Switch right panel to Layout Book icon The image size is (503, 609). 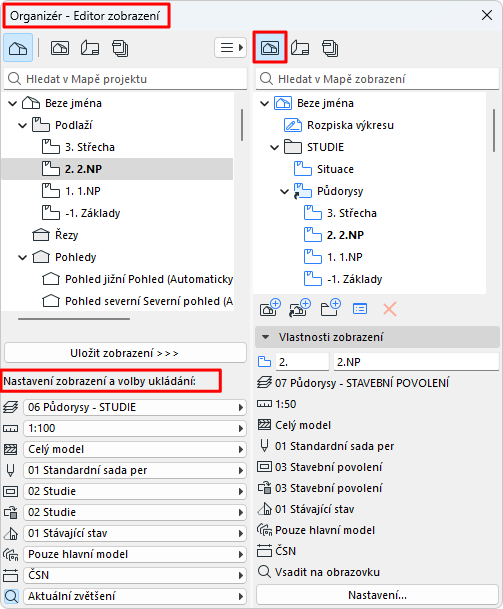pyautogui.click(x=300, y=48)
